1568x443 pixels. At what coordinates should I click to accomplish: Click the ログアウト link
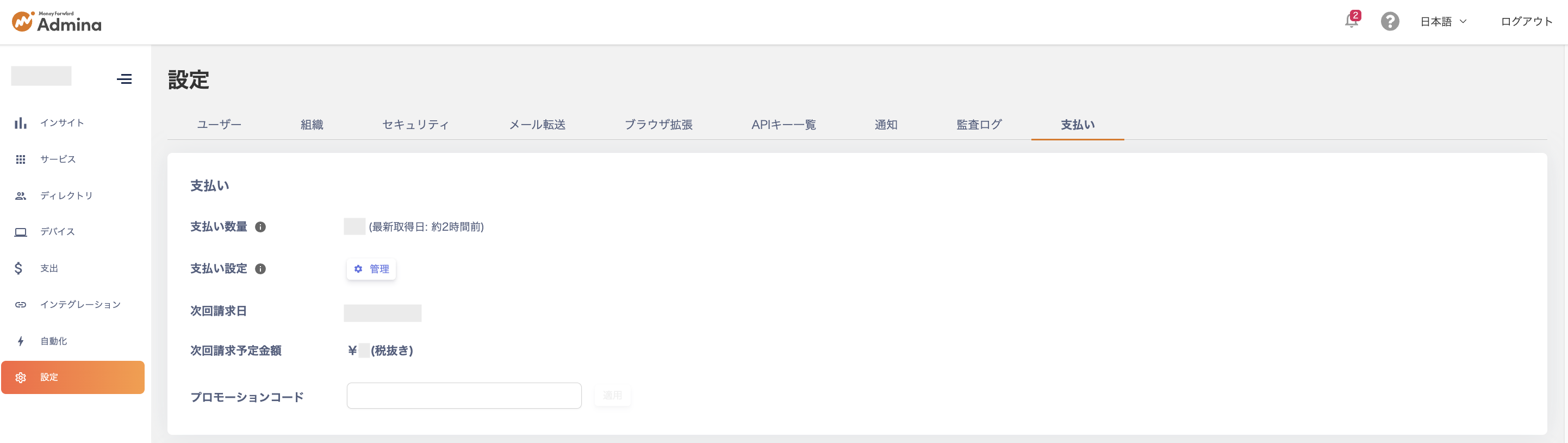click(1526, 21)
